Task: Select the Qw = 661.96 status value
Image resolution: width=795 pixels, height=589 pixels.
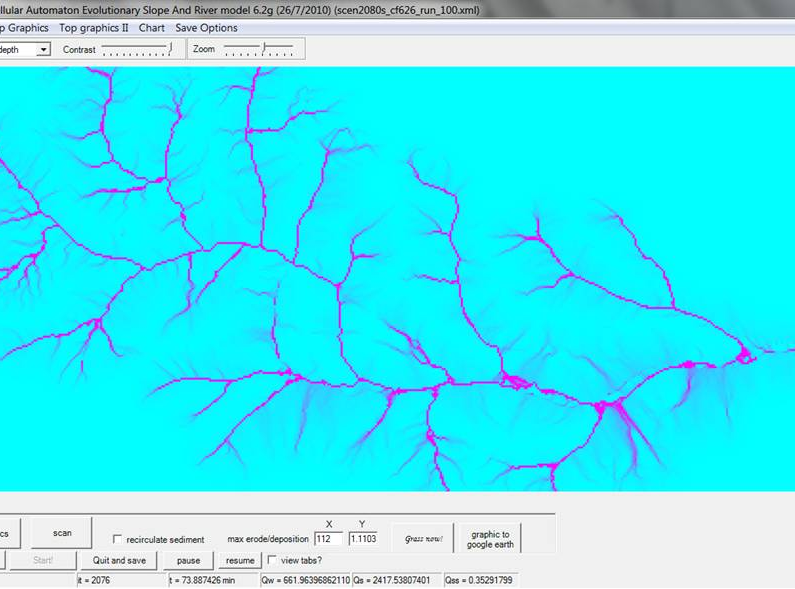Action: coord(305,580)
